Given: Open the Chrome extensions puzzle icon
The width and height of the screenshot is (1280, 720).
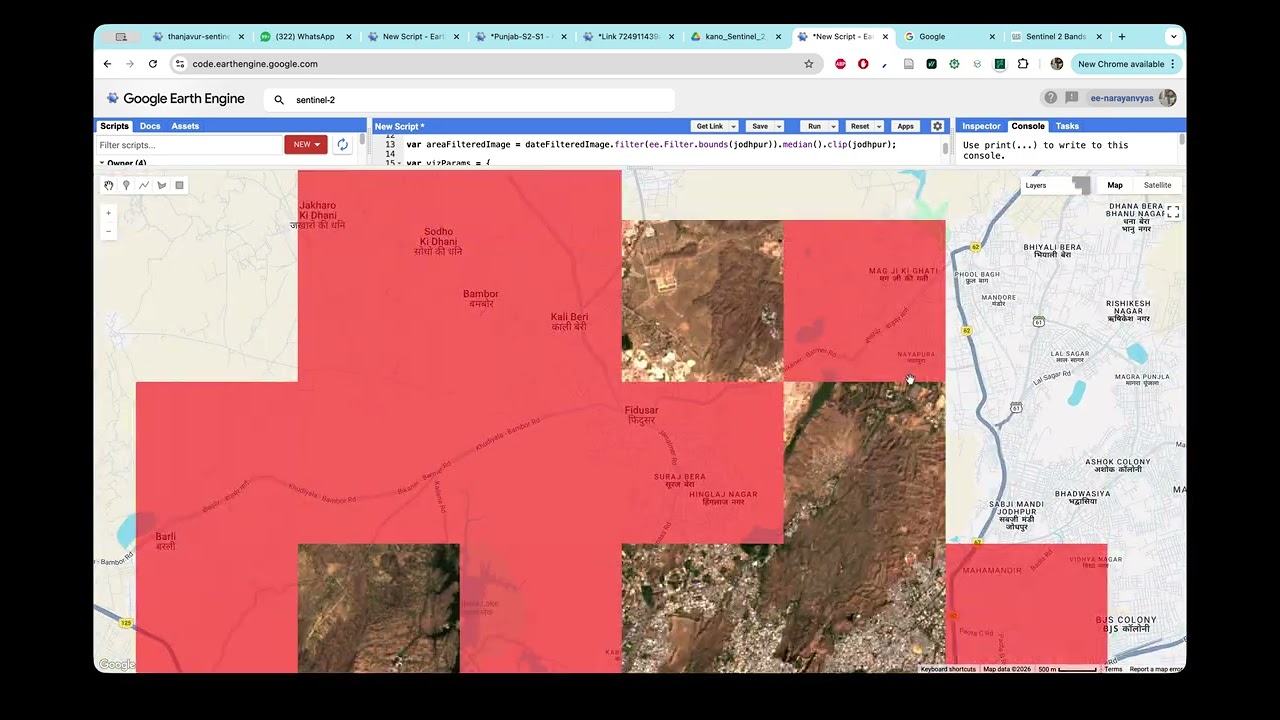Looking at the screenshot, I should point(1023,64).
